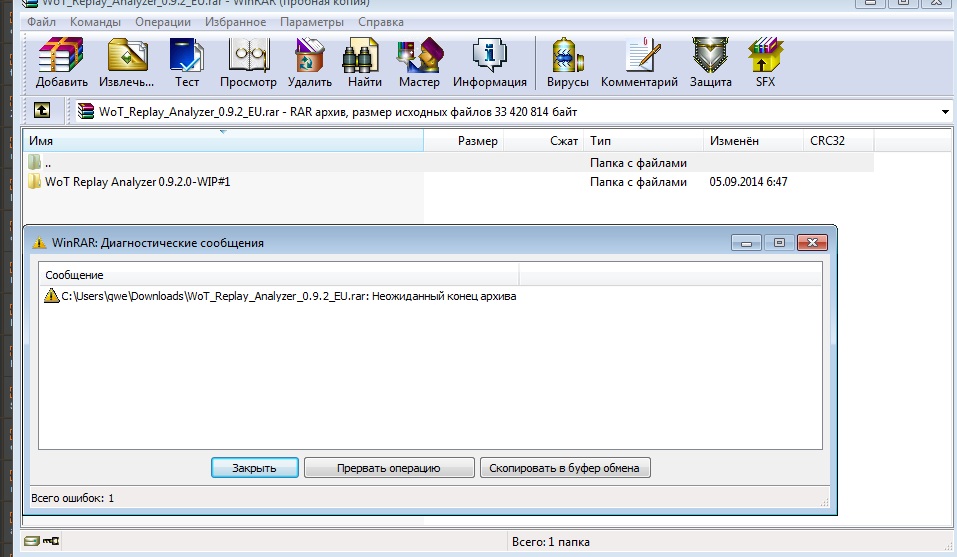Open the Команды menu
957x557 pixels.
pyautogui.click(x=95, y=22)
